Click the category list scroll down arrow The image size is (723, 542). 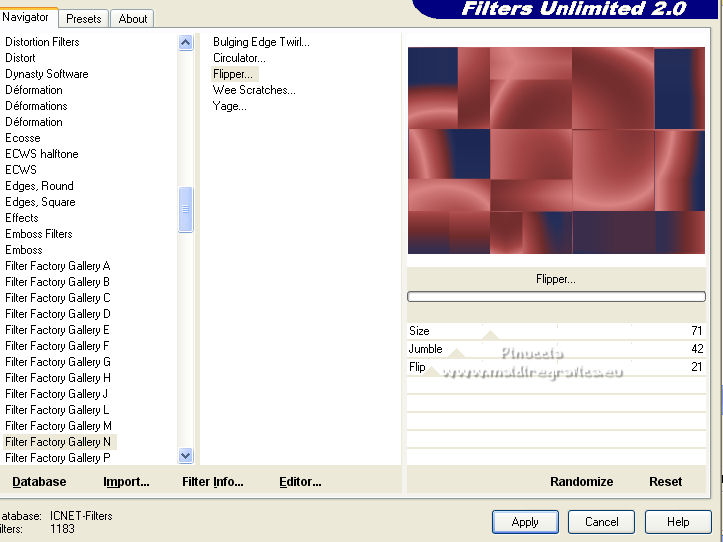coord(185,456)
